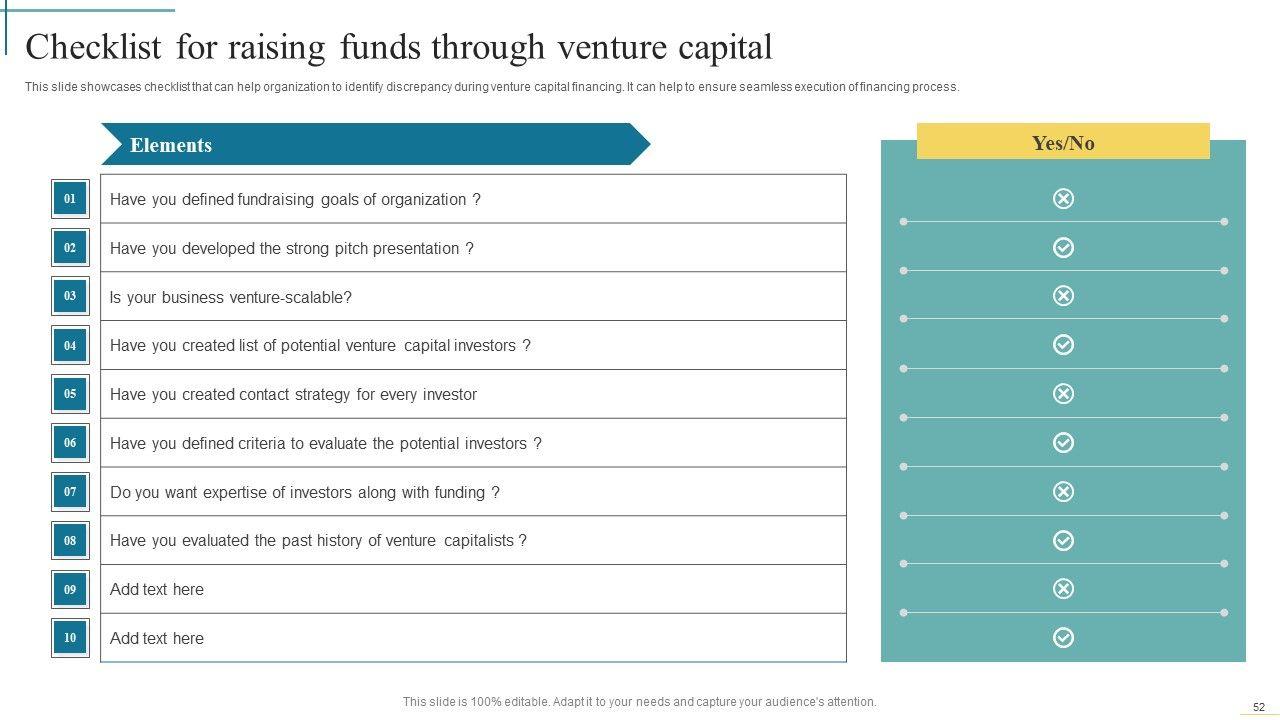
Task: Select the number 10 badge
Action: point(70,638)
